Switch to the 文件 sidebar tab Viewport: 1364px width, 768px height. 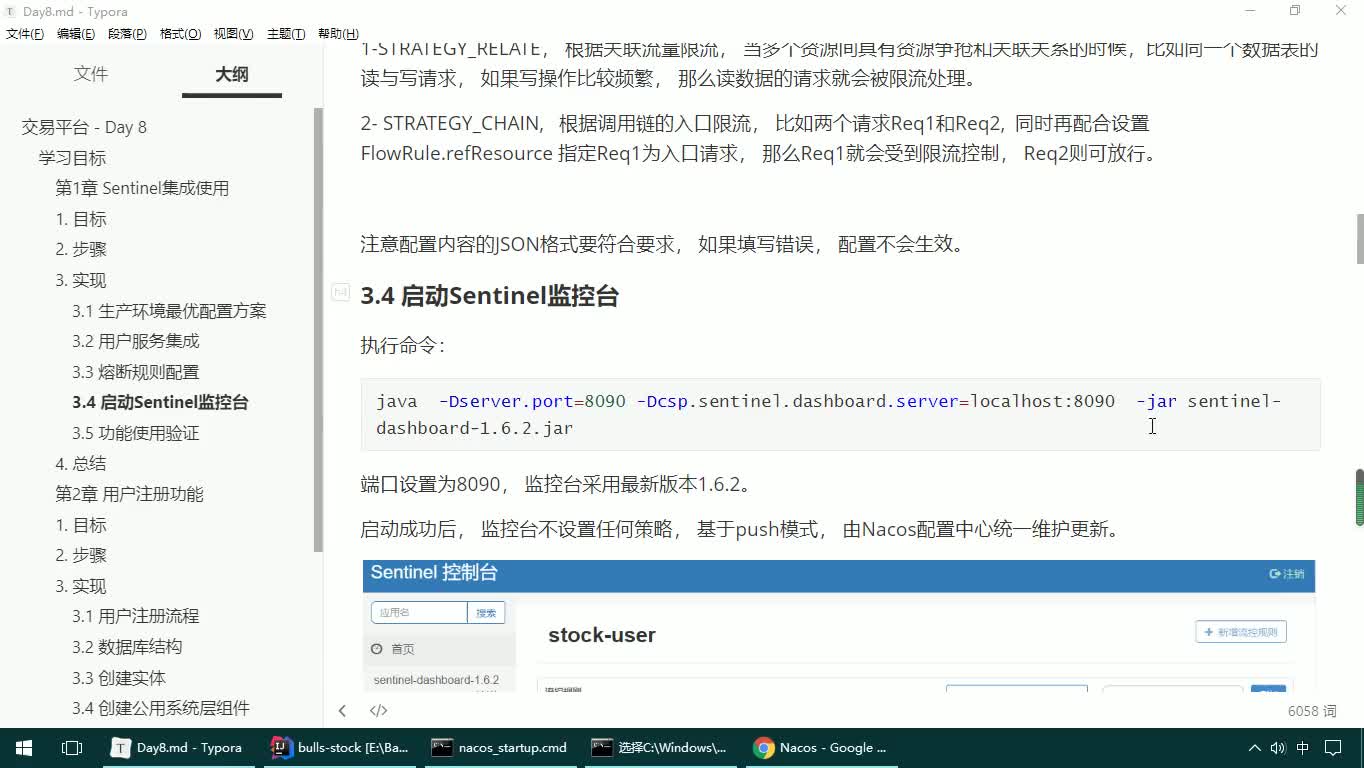pos(91,74)
